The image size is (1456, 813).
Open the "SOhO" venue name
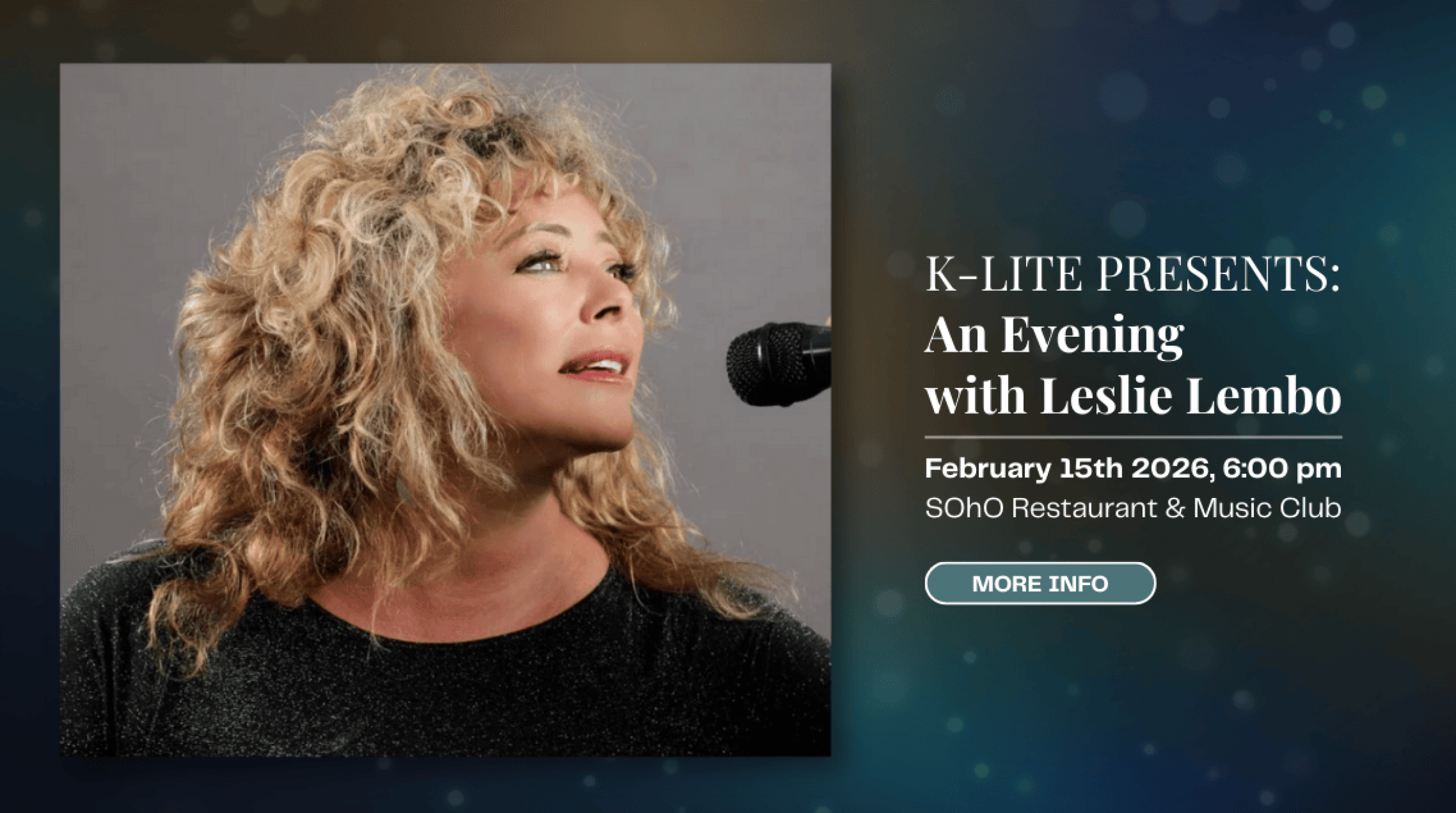[964, 509]
